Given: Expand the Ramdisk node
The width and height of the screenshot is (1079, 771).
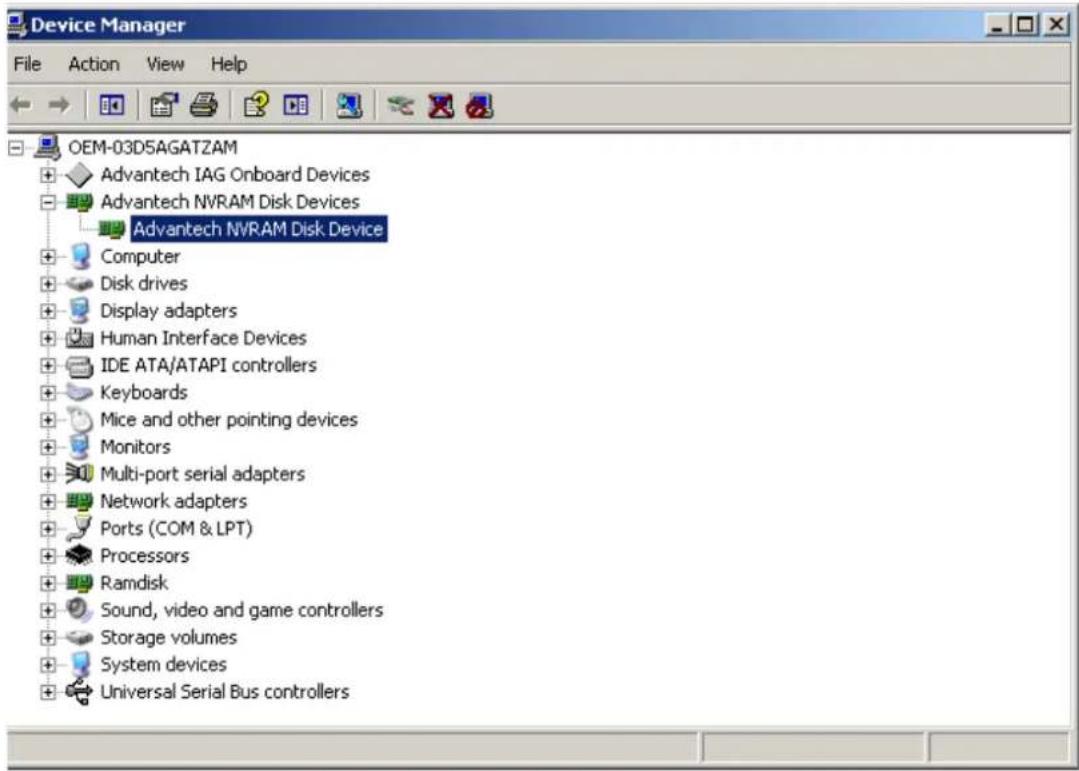Looking at the screenshot, I should click(47, 583).
